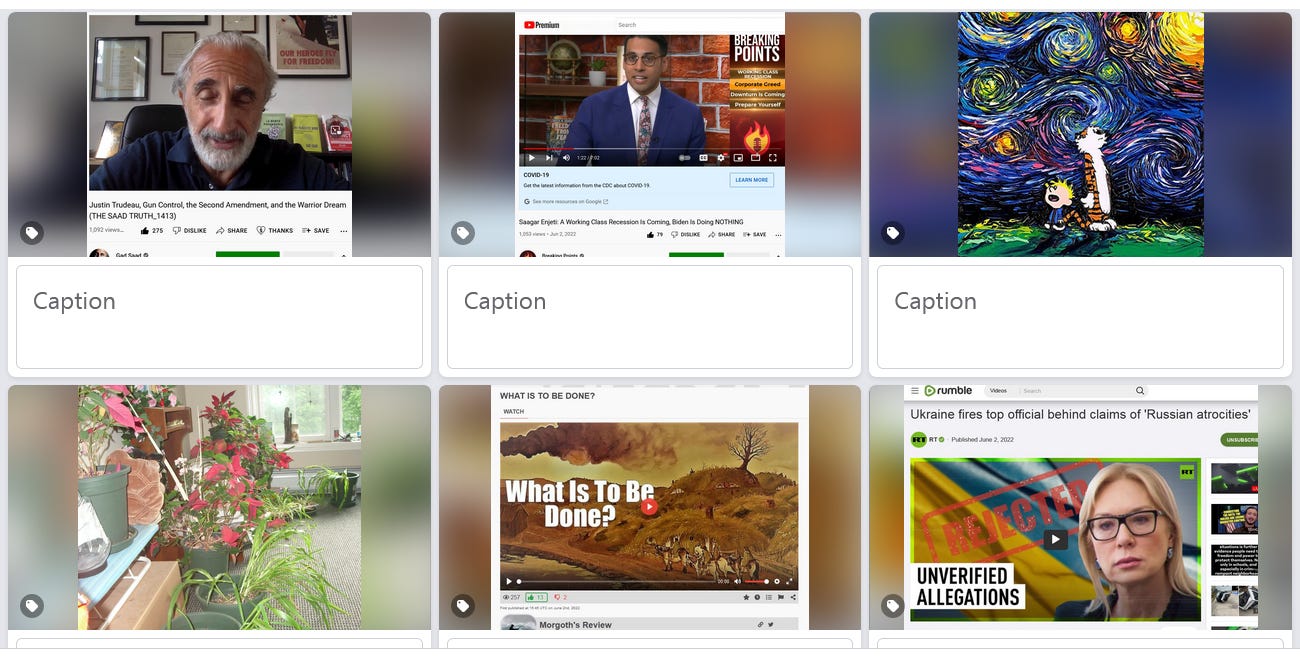The width and height of the screenshot is (1300, 659).
Task: Click the tag icon on the Justin Trudeau video image
Action: click(32, 233)
